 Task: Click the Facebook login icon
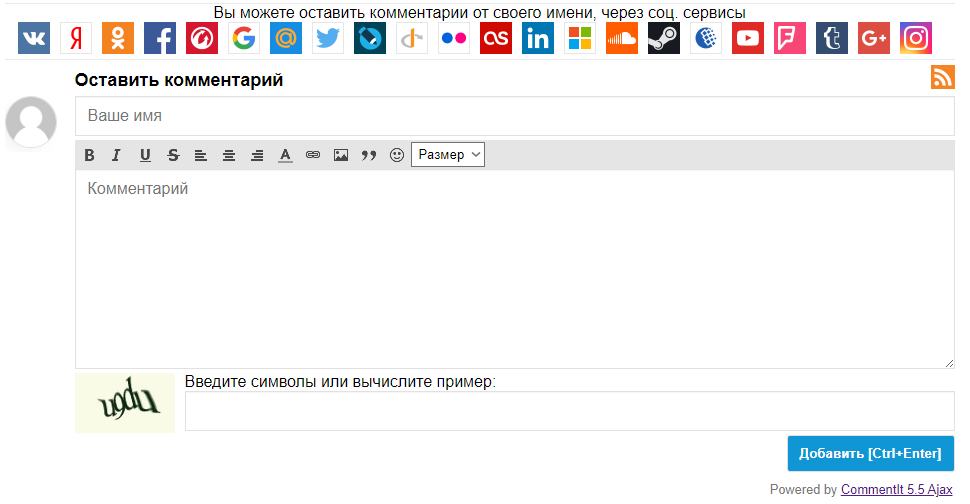click(160, 38)
